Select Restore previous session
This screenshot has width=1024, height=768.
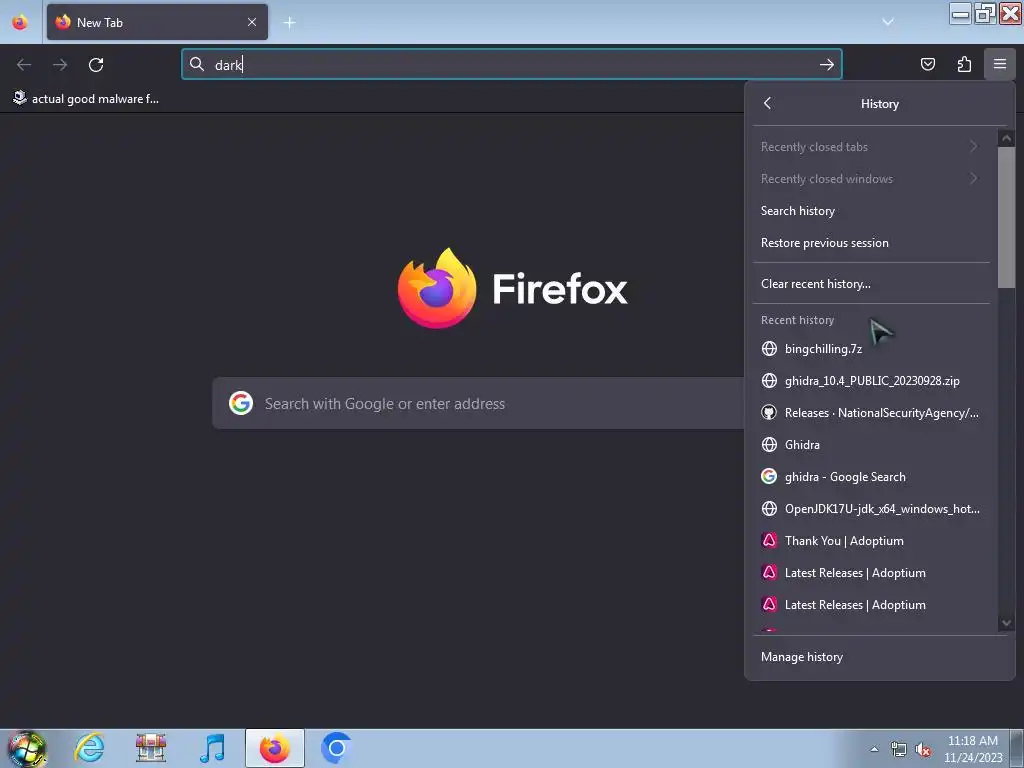pyautogui.click(x=871, y=243)
